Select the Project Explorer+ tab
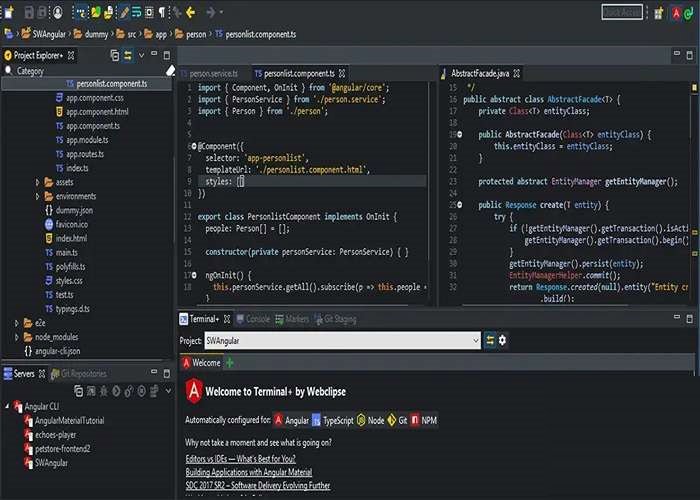 pyautogui.click(x=38, y=55)
